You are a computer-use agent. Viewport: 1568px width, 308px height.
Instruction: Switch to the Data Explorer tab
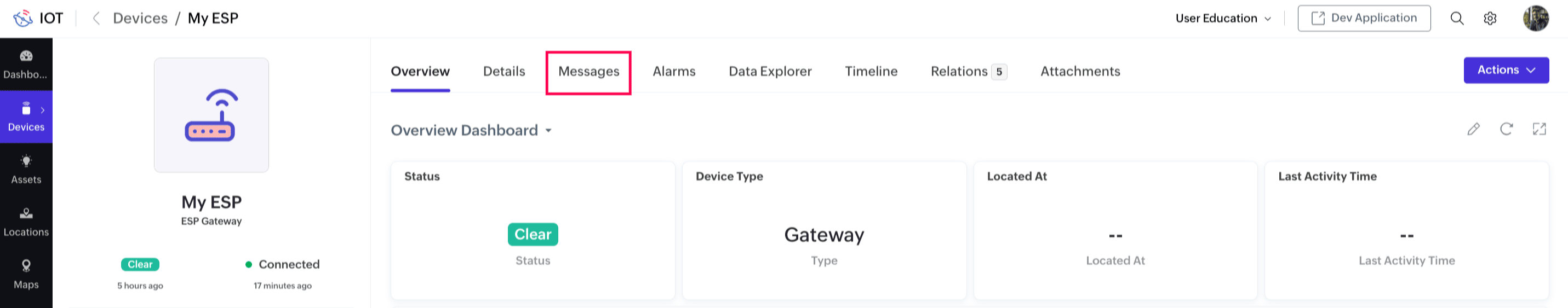(770, 72)
